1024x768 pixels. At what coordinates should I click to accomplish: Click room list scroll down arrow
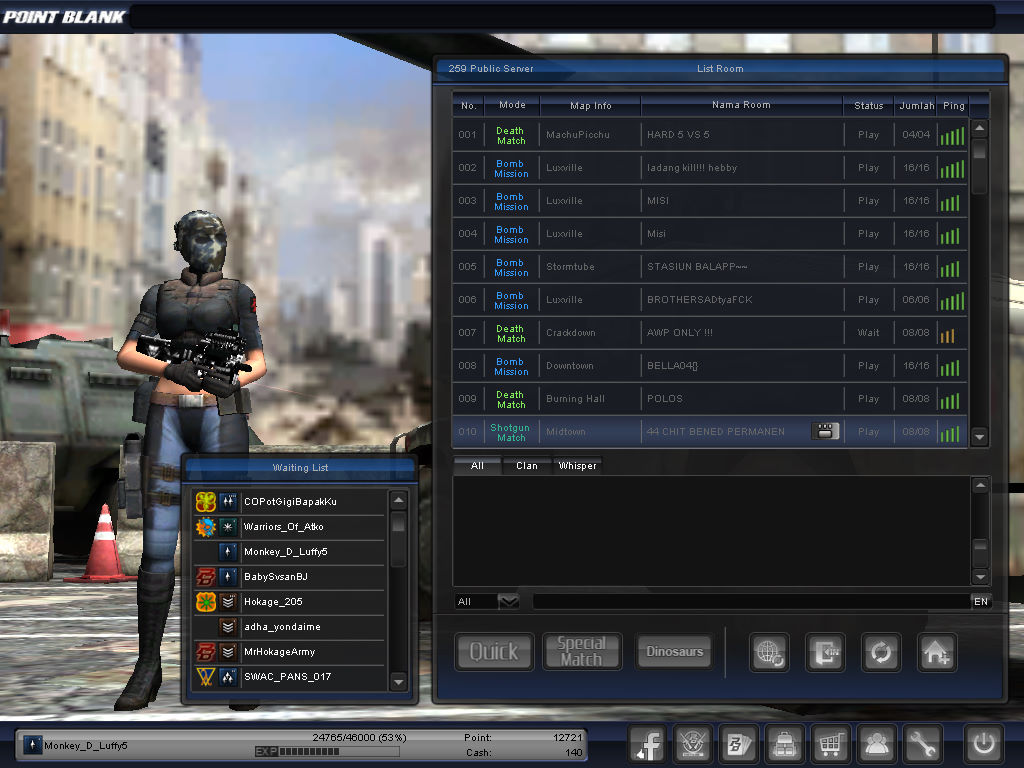[979, 436]
